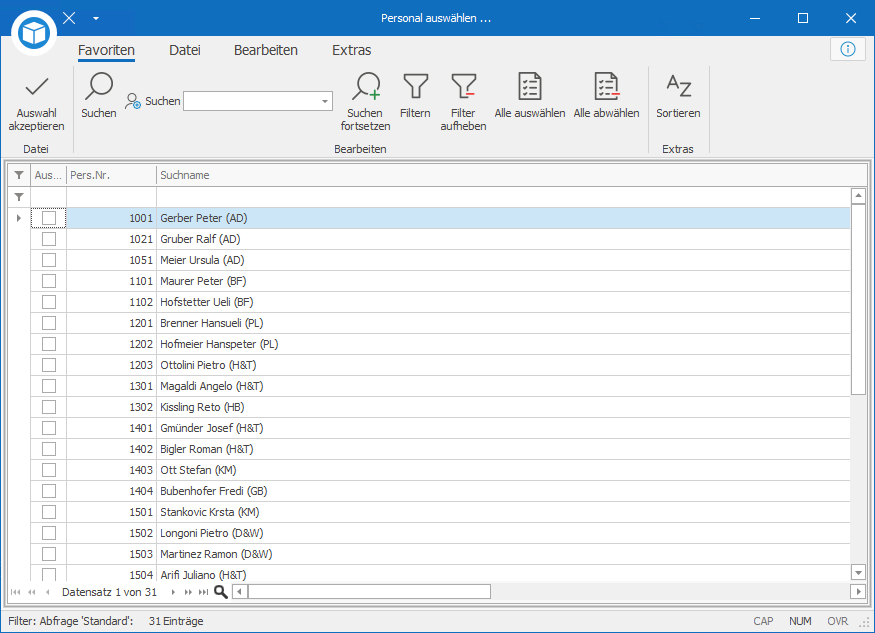Click scroll-down arrow of vertical scrollbar
The image size is (875, 633).
(858, 572)
